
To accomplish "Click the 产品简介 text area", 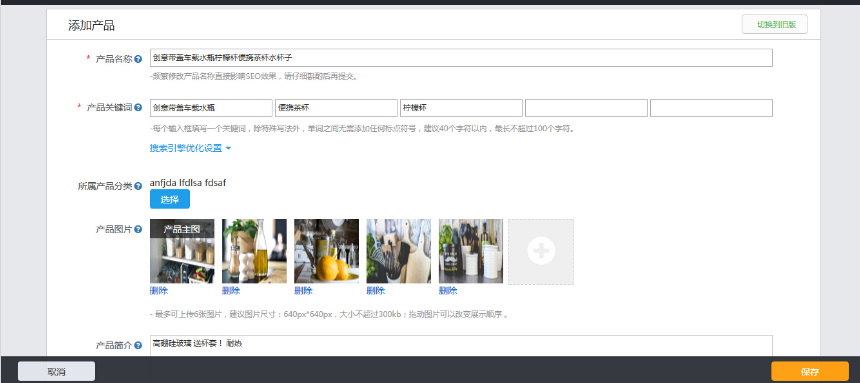I will tap(461, 346).
